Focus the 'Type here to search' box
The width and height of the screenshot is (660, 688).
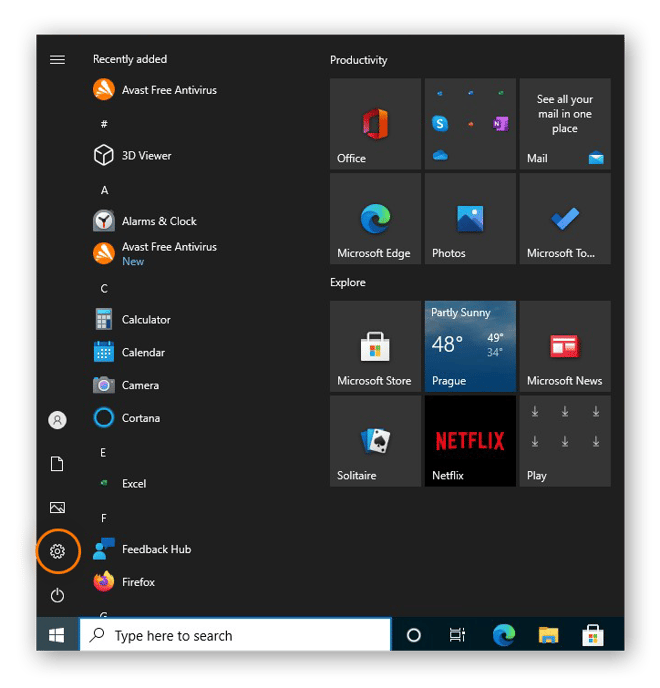tap(235, 635)
